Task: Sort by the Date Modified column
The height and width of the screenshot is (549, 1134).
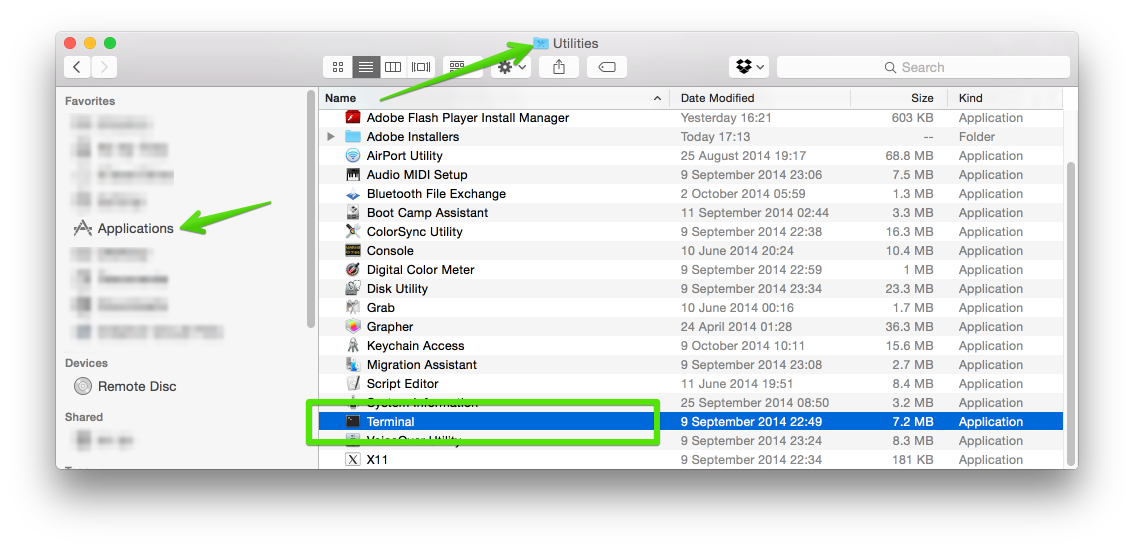Action: [x=760, y=98]
